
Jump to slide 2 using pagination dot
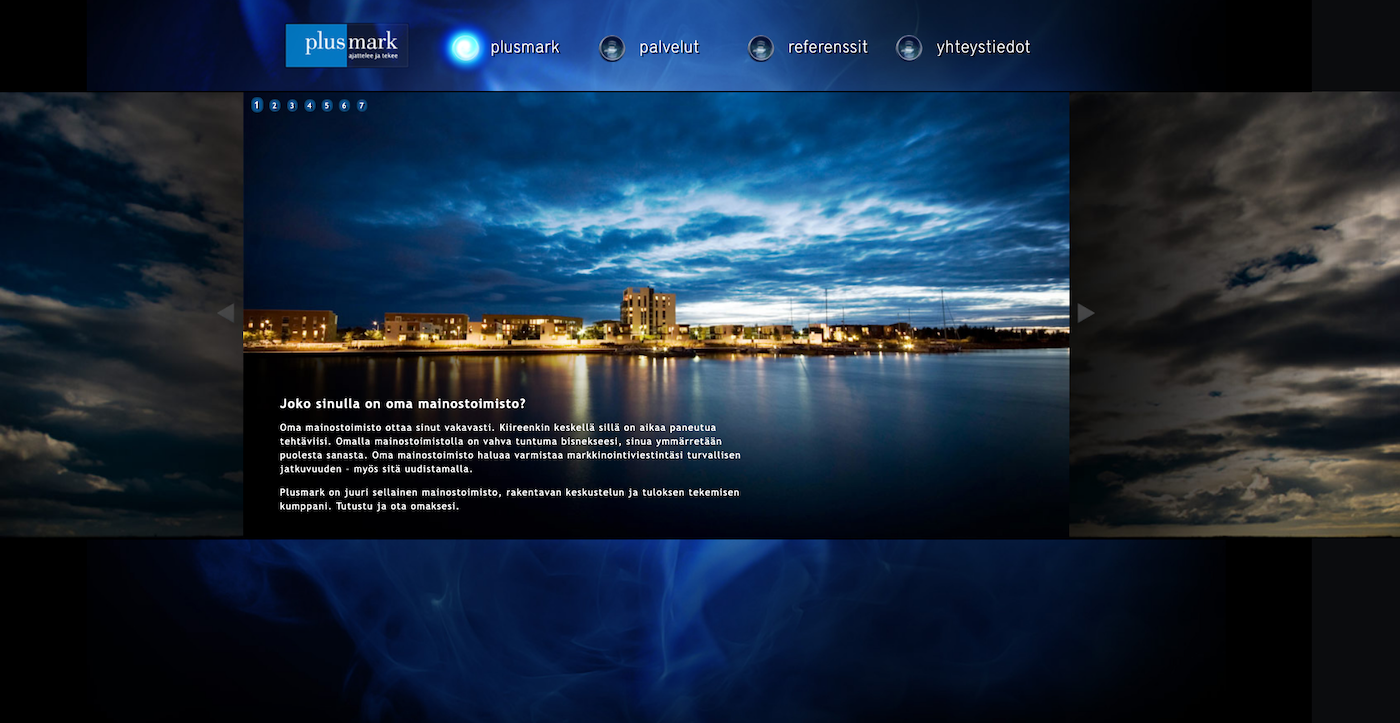275,105
